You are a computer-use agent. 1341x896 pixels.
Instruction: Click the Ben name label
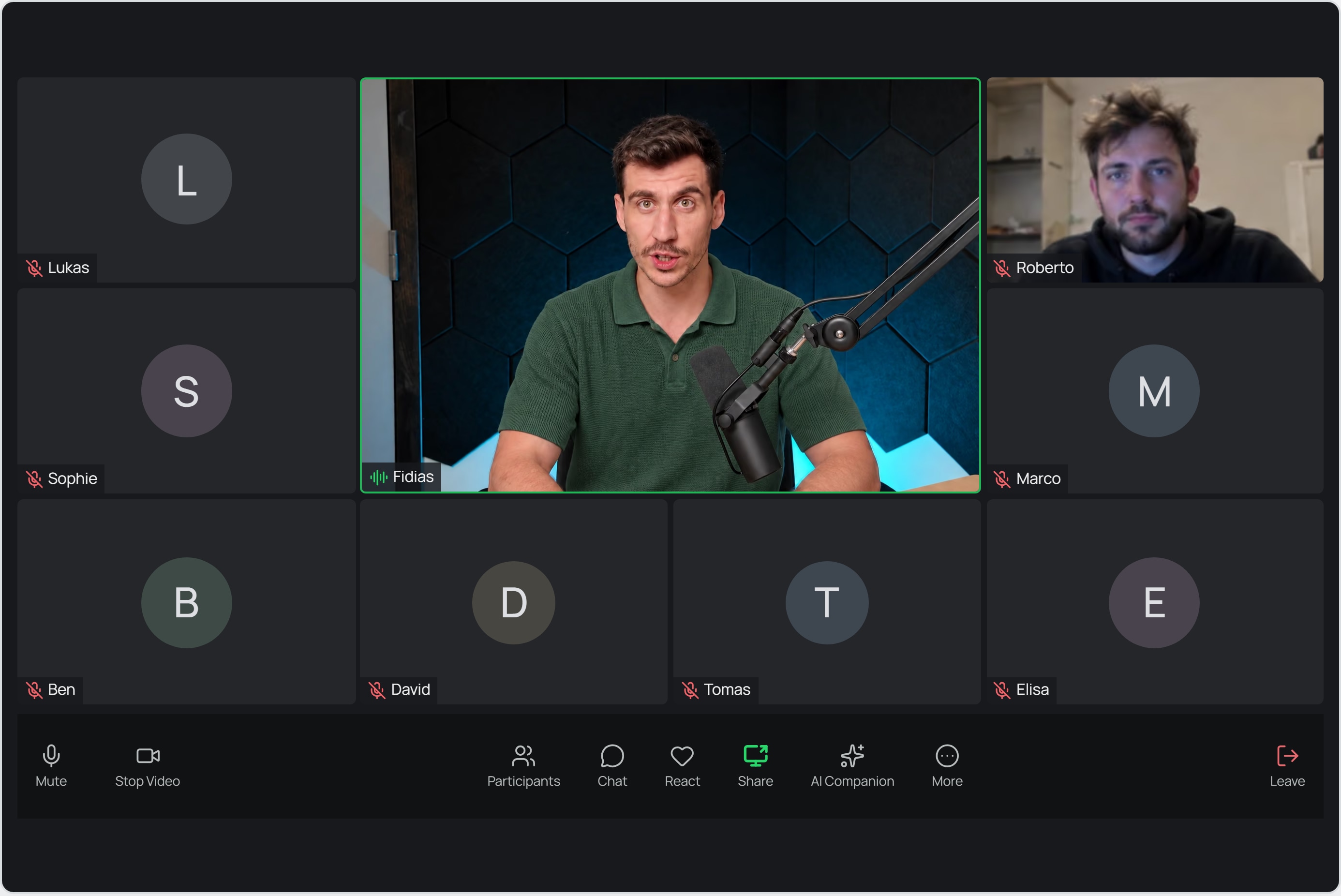[61, 689]
